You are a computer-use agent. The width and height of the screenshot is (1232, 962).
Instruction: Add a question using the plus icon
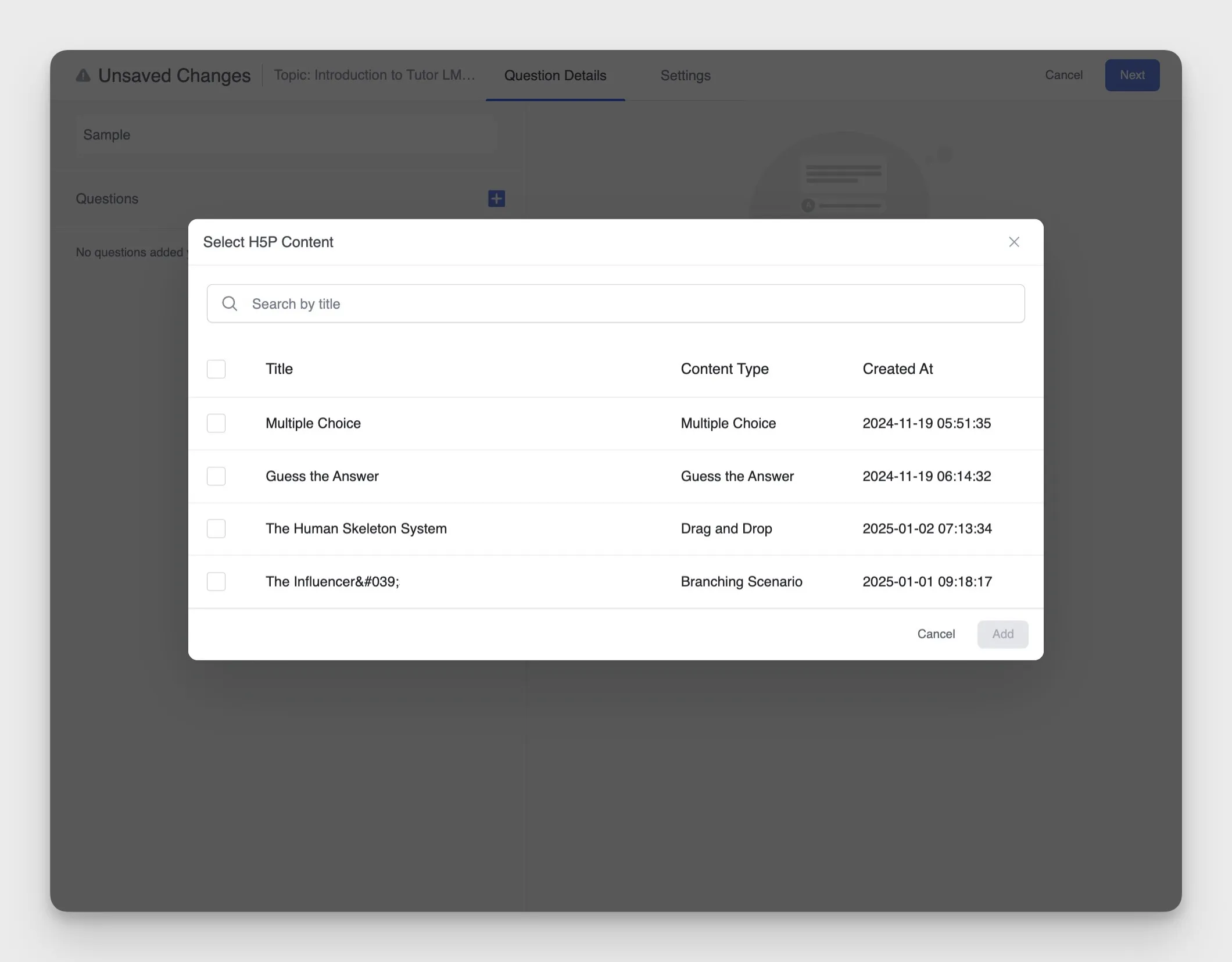click(496, 199)
